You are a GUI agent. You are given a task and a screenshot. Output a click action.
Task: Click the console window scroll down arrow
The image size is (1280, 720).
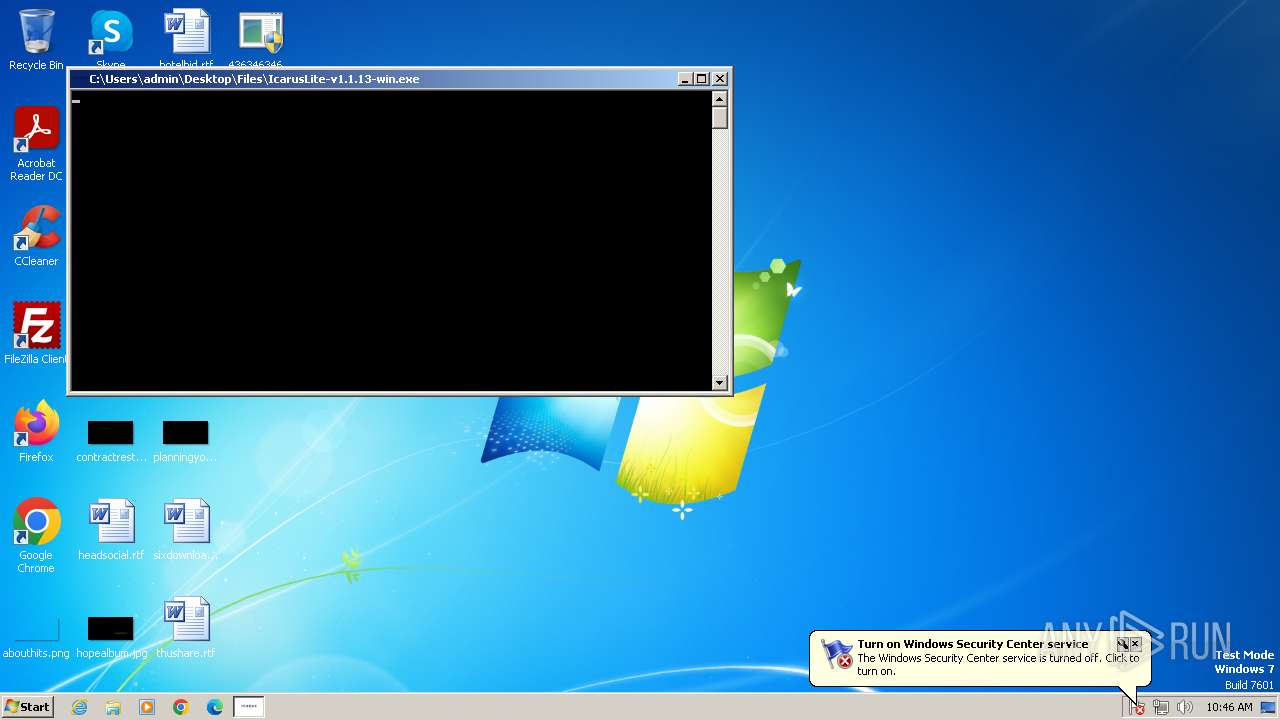click(719, 382)
